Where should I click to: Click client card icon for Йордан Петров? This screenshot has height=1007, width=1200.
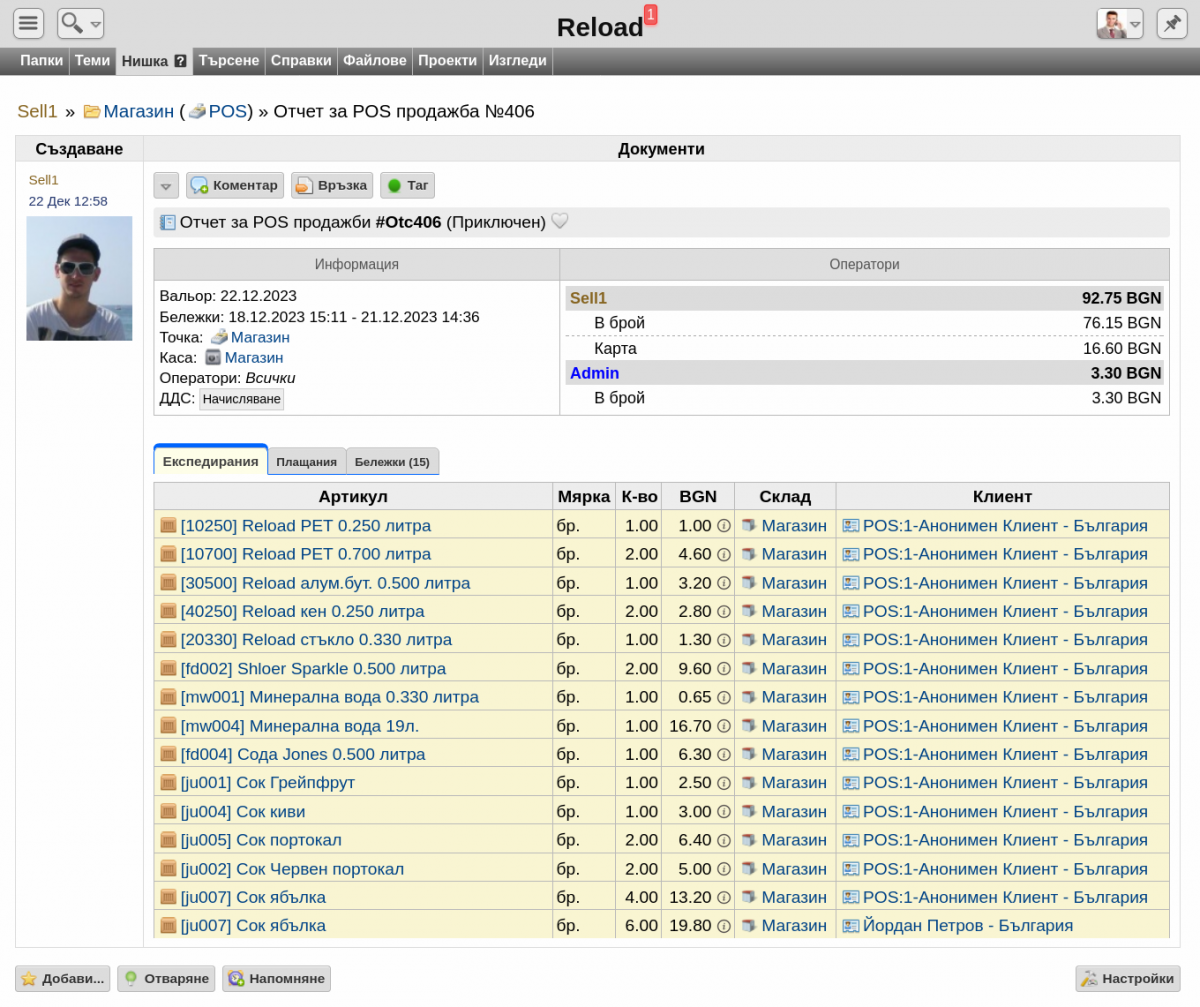coord(851,926)
